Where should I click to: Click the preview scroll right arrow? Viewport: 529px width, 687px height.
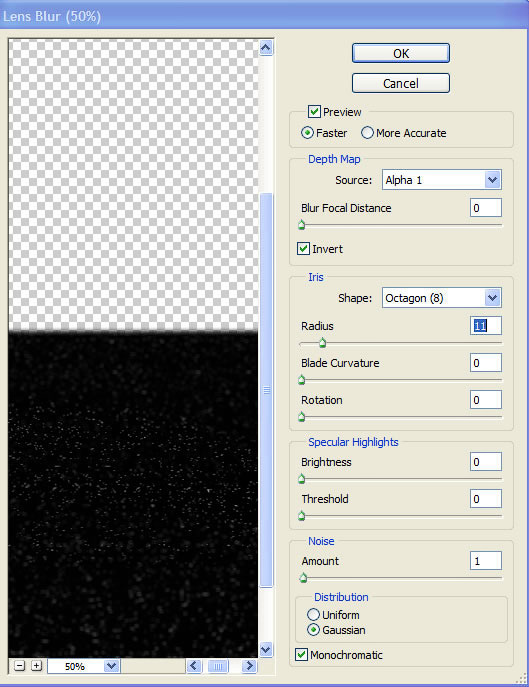click(x=249, y=666)
